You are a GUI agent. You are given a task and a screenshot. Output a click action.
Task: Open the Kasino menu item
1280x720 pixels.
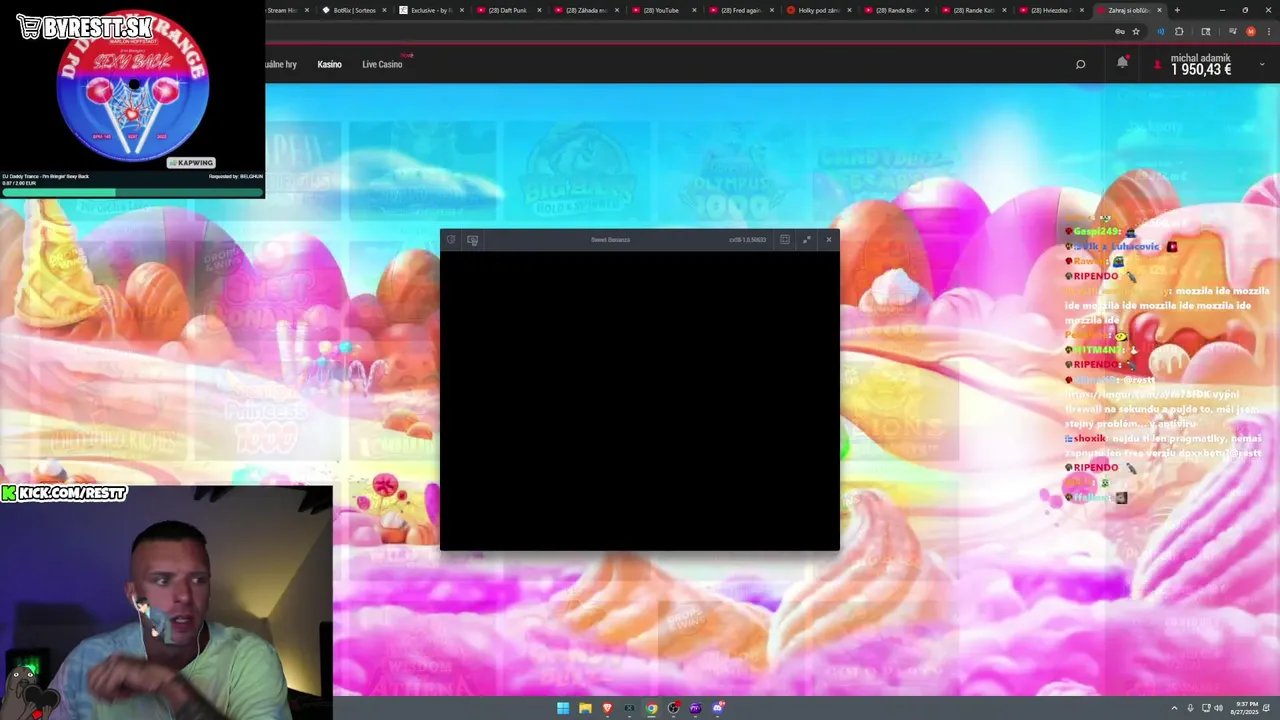point(329,64)
